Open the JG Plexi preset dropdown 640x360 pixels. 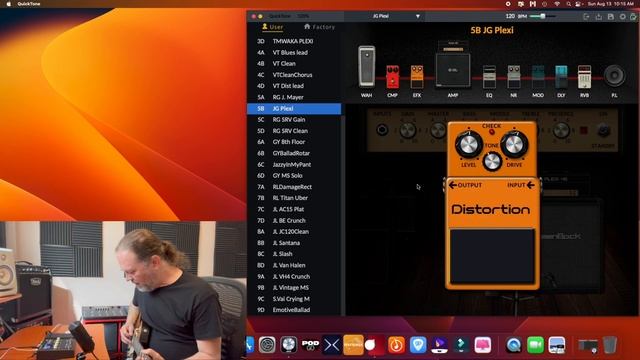[384, 16]
